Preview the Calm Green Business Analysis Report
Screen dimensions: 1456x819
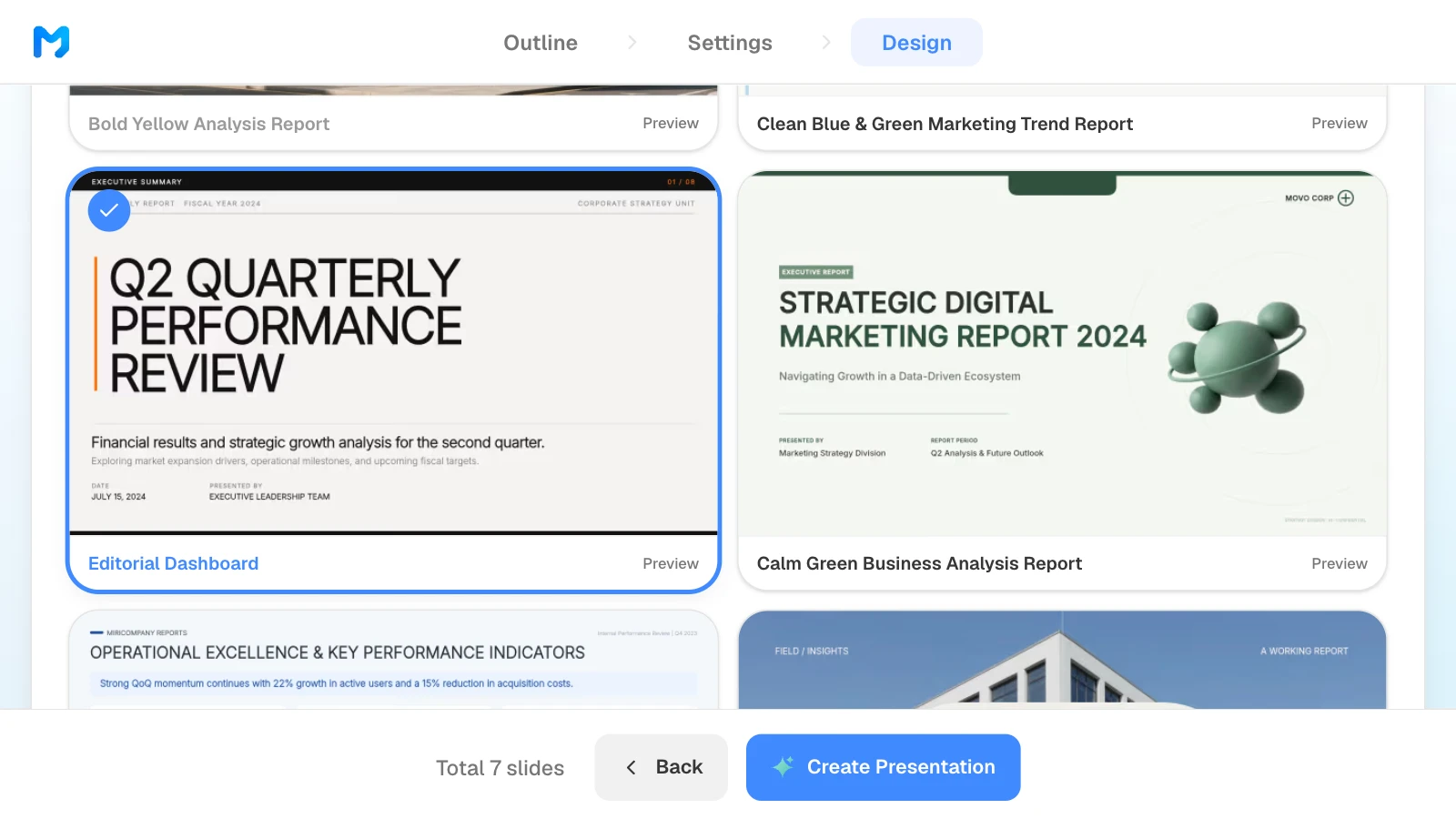coord(1340,563)
